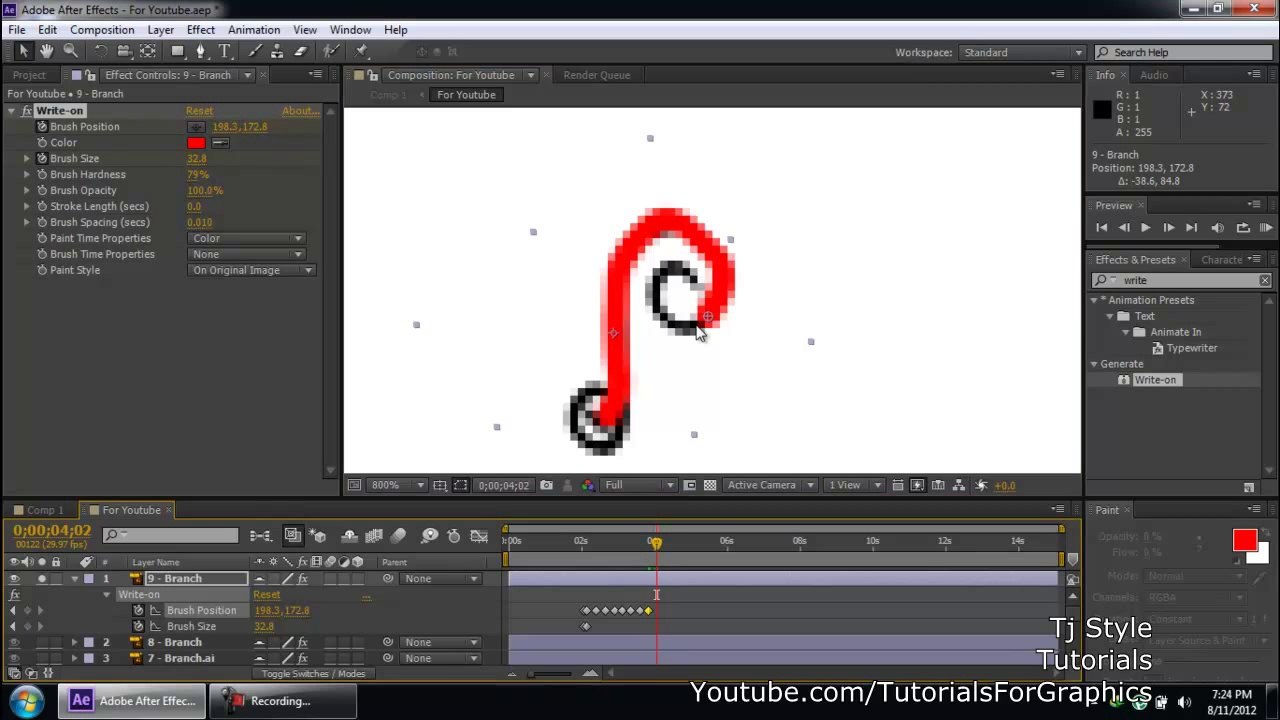Toggle Brush Position stopwatch in Effect Controls
Viewport: 1280px width, 720px height.
42,126
